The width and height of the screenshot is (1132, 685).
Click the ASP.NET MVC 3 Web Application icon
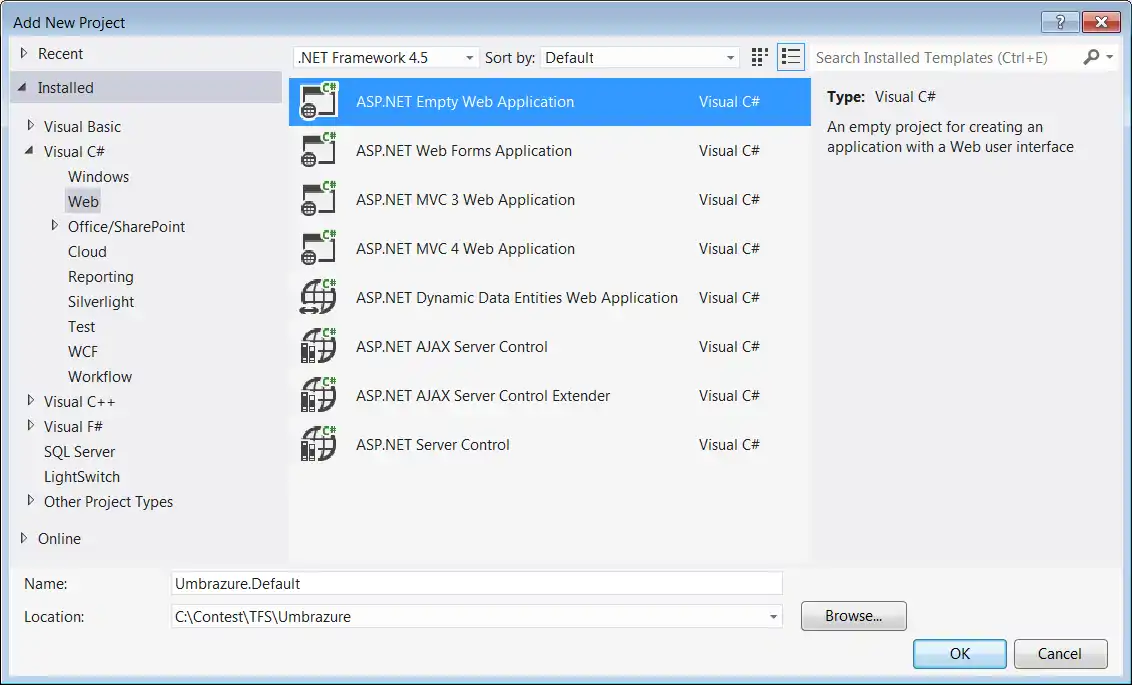(318, 199)
